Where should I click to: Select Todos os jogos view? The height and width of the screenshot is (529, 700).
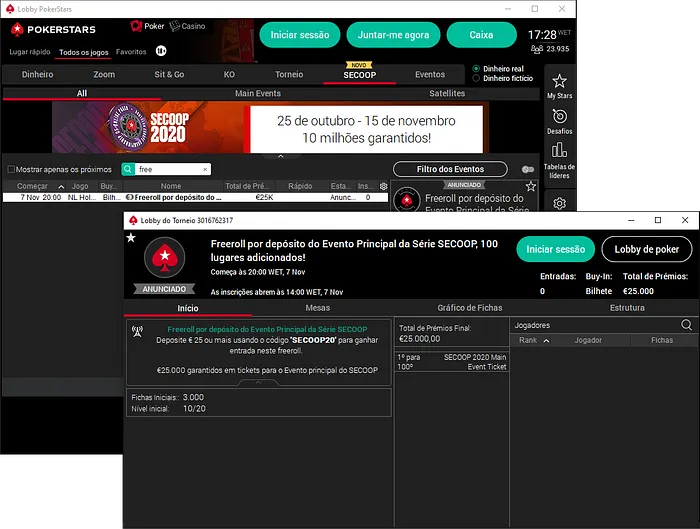[84, 52]
